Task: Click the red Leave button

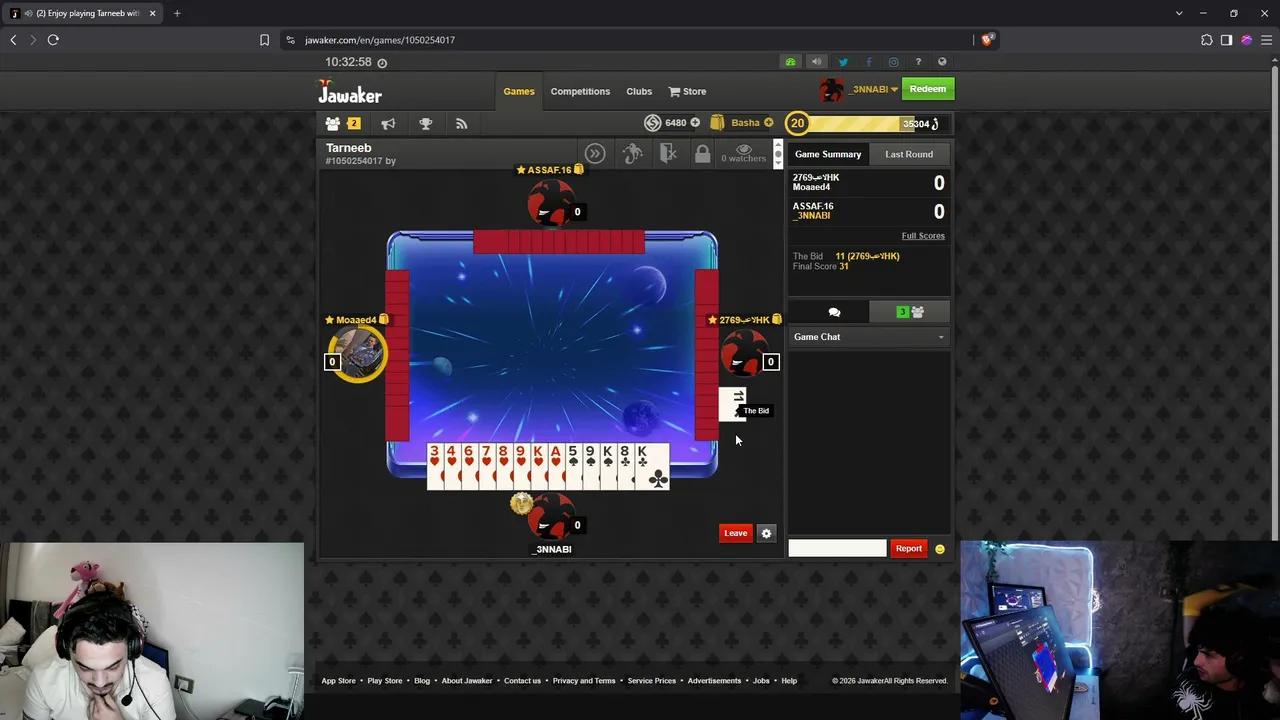Action: click(x=735, y=533)
